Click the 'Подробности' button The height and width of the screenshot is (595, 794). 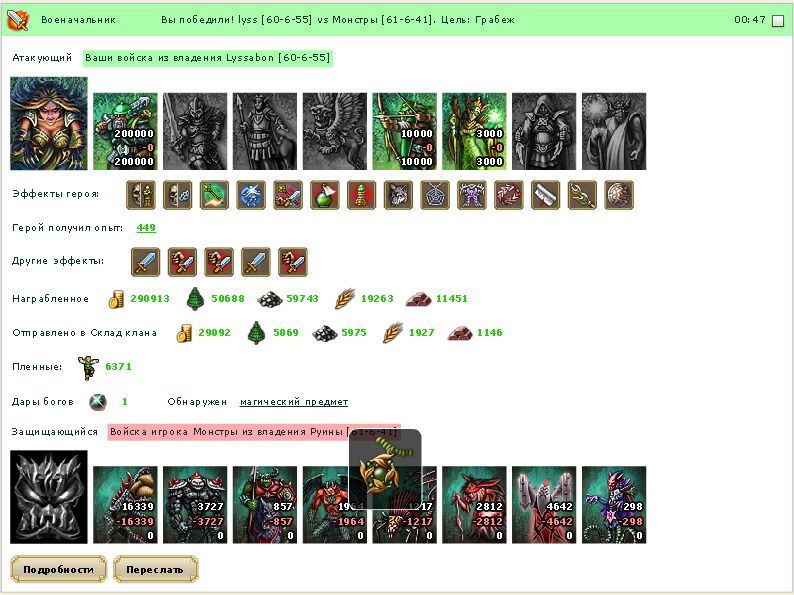58,569
